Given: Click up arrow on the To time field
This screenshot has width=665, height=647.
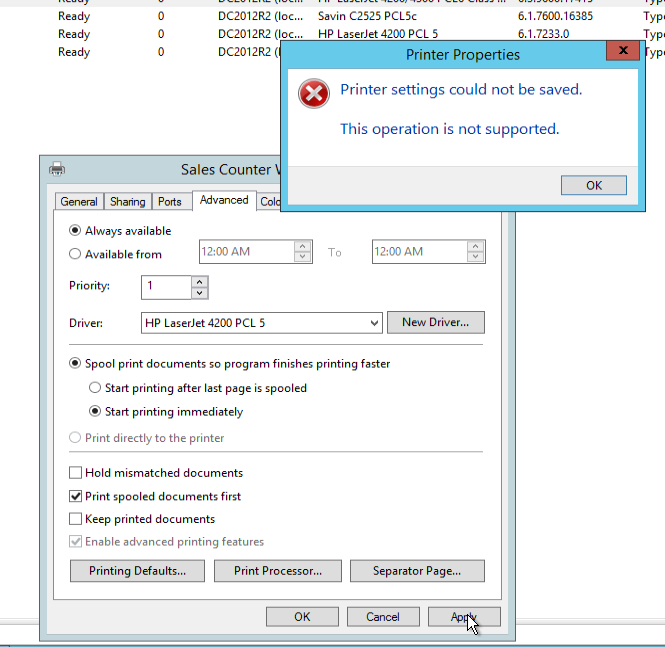Looking at the screenshot, I should [x=475, y=246].
